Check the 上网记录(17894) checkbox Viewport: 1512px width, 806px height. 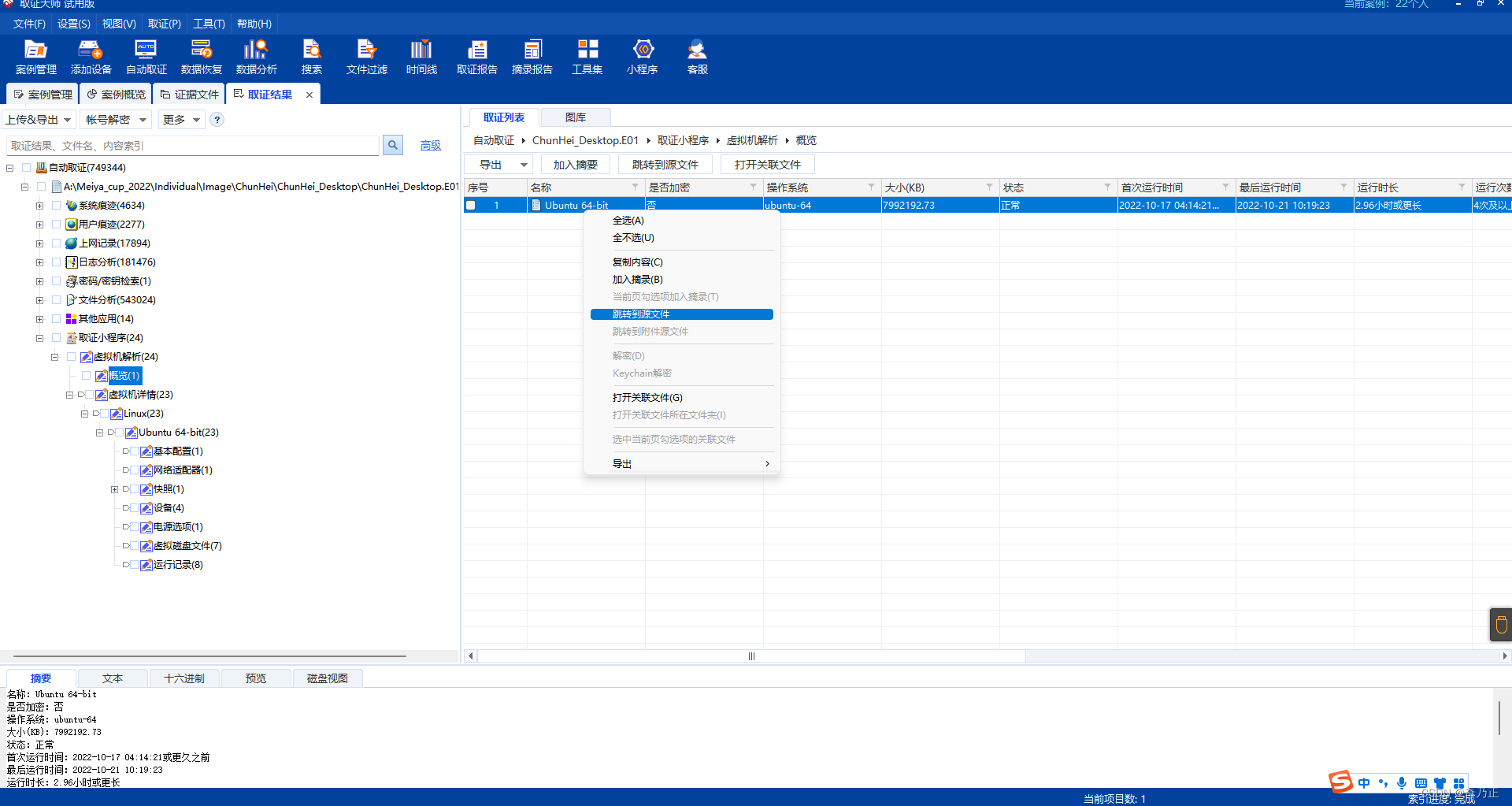[x=56, y=243]
